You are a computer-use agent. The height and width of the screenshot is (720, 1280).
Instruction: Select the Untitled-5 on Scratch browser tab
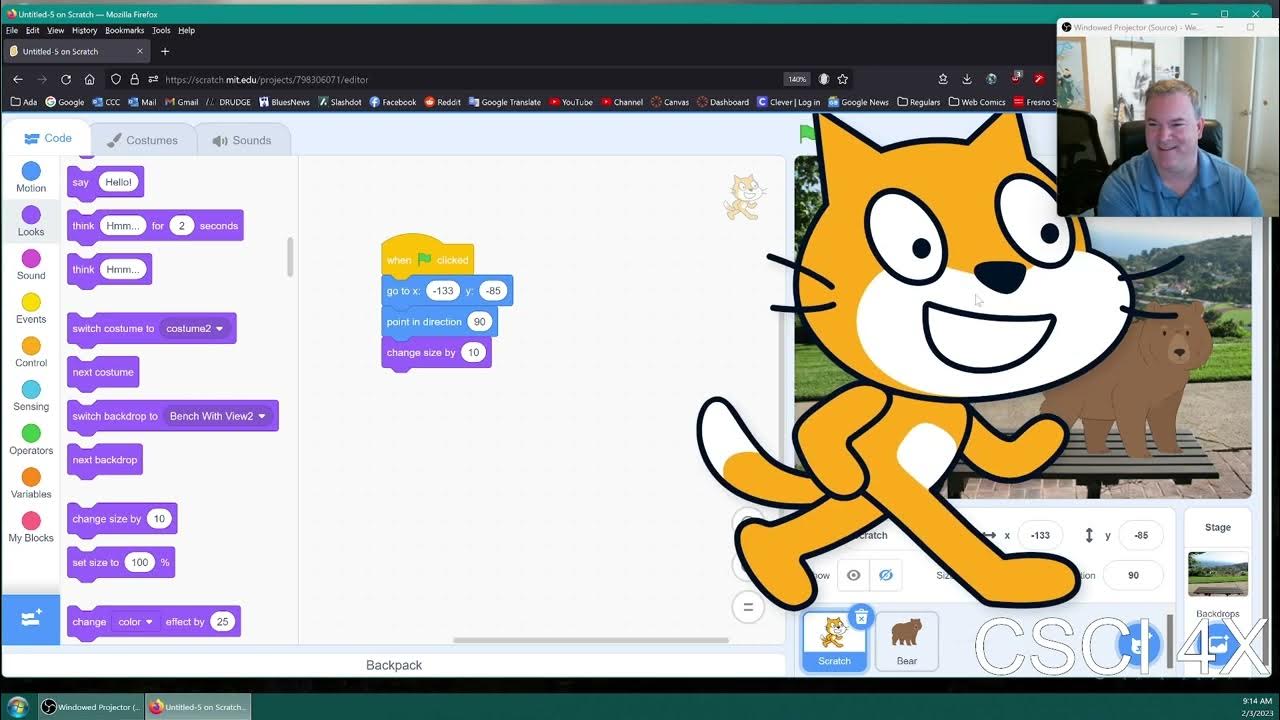click(76, 51)
